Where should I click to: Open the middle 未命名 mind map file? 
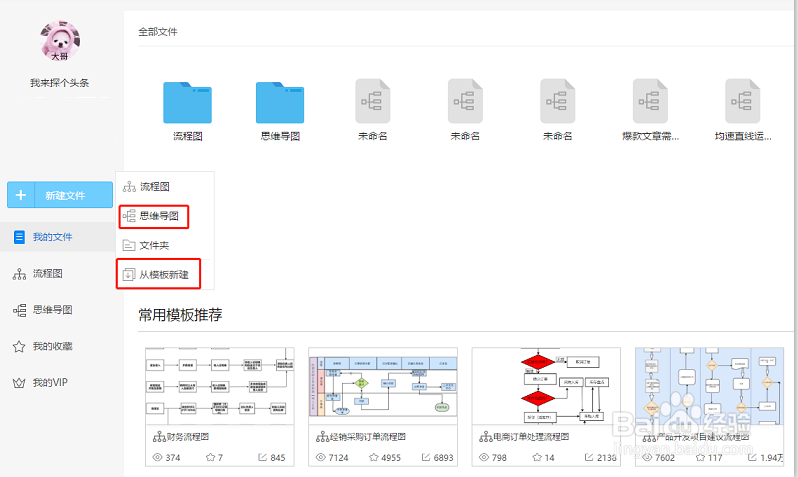pos(465,101)
